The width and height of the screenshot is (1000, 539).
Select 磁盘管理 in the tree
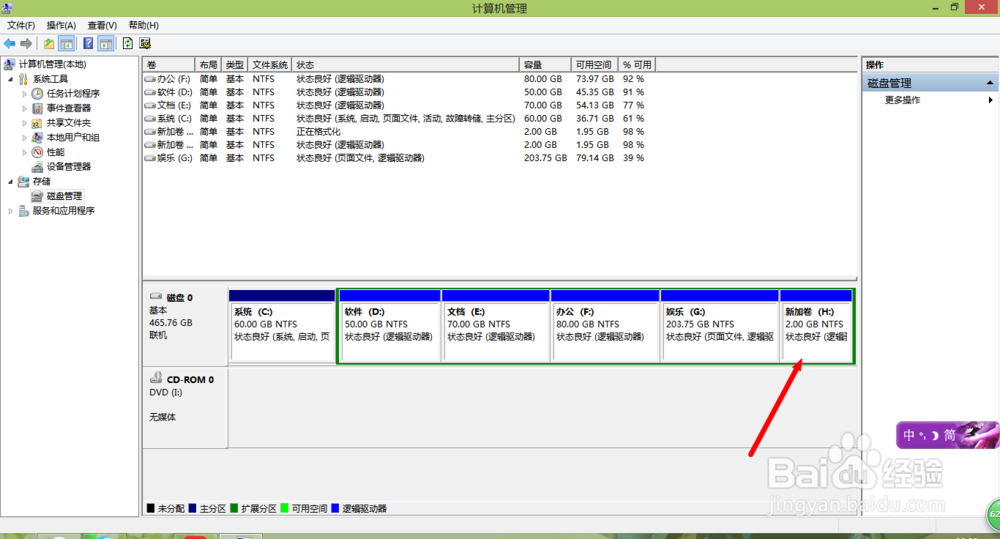64,196
